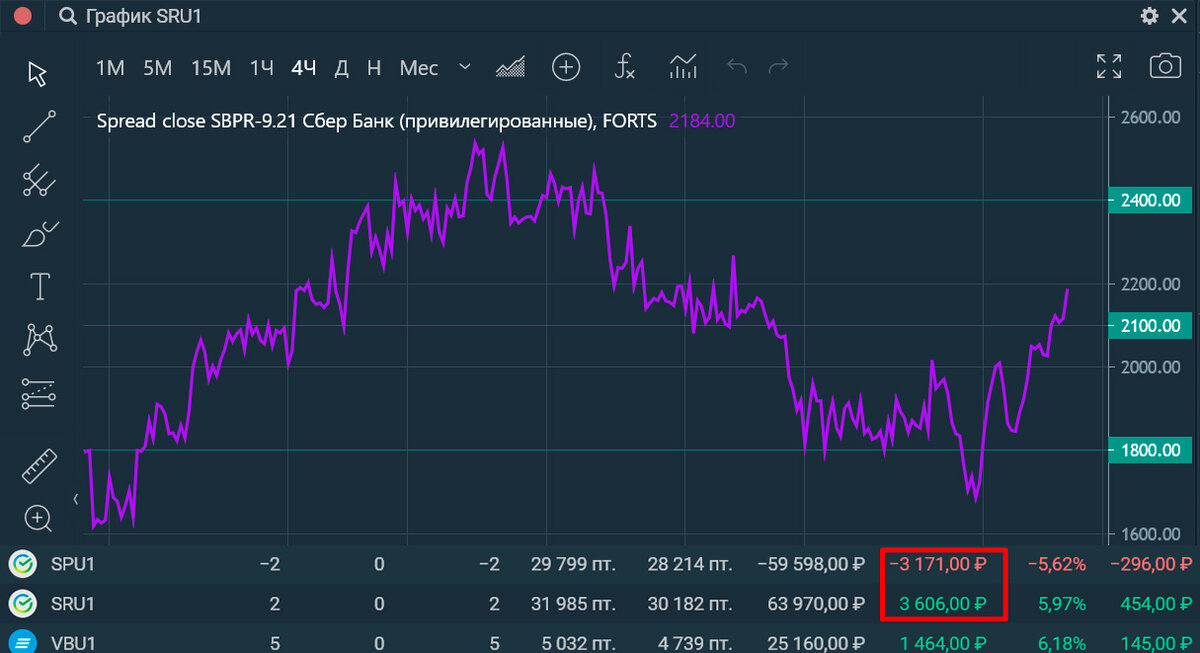Screen dimensions: 1200x653
Task: Collapse the drawing toolbar with side chevron
Action: pyautogui.click(x=75, y=498)
